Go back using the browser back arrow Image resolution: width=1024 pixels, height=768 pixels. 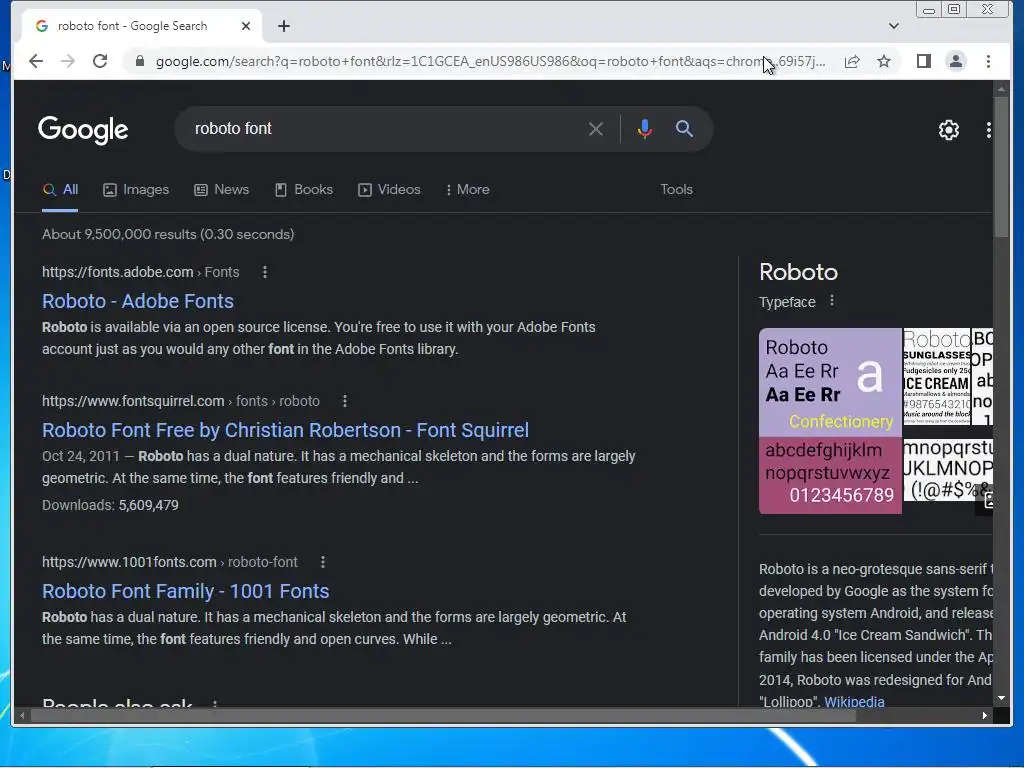click(x=36, y=61)
